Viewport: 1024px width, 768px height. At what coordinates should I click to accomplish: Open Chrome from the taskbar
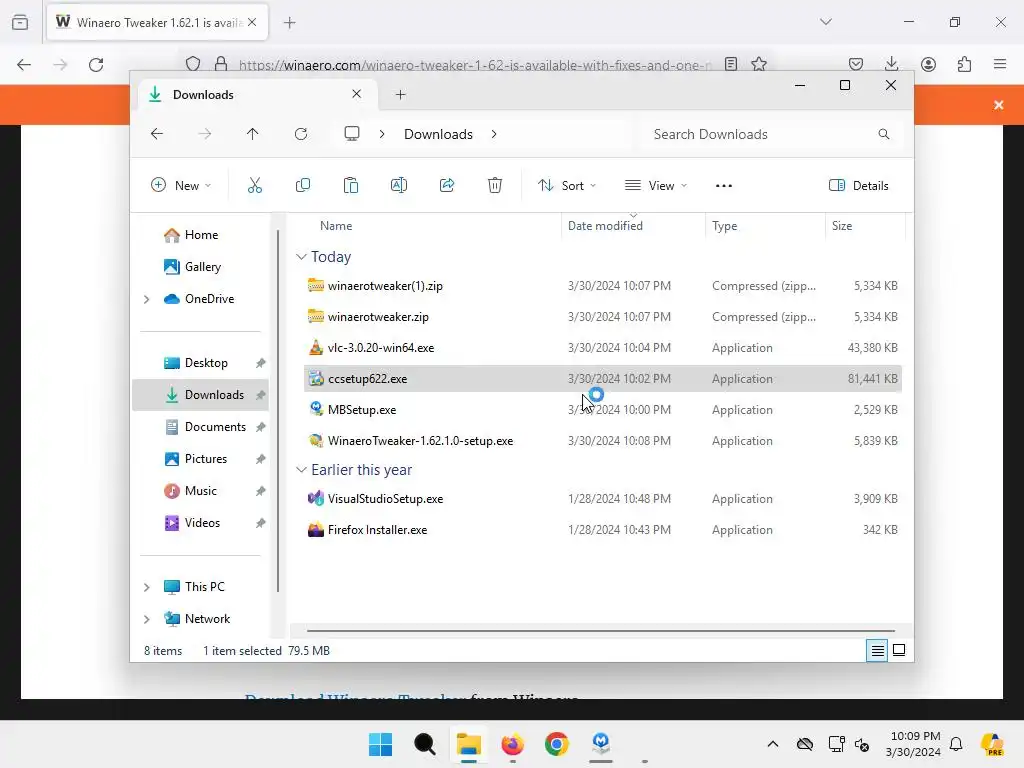[556, 744]
